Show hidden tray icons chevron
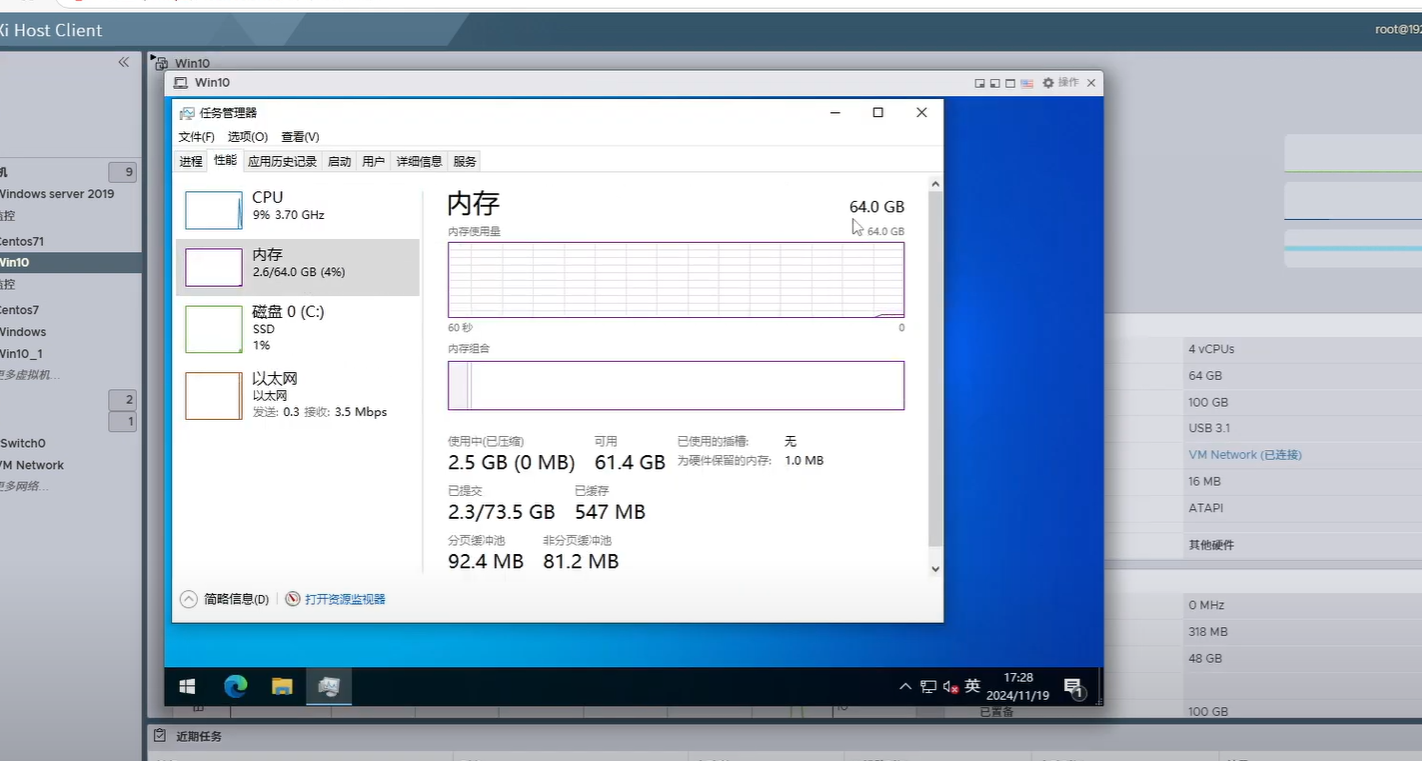Viewport: 1422px width, 761px height. [x=905, y=687]
